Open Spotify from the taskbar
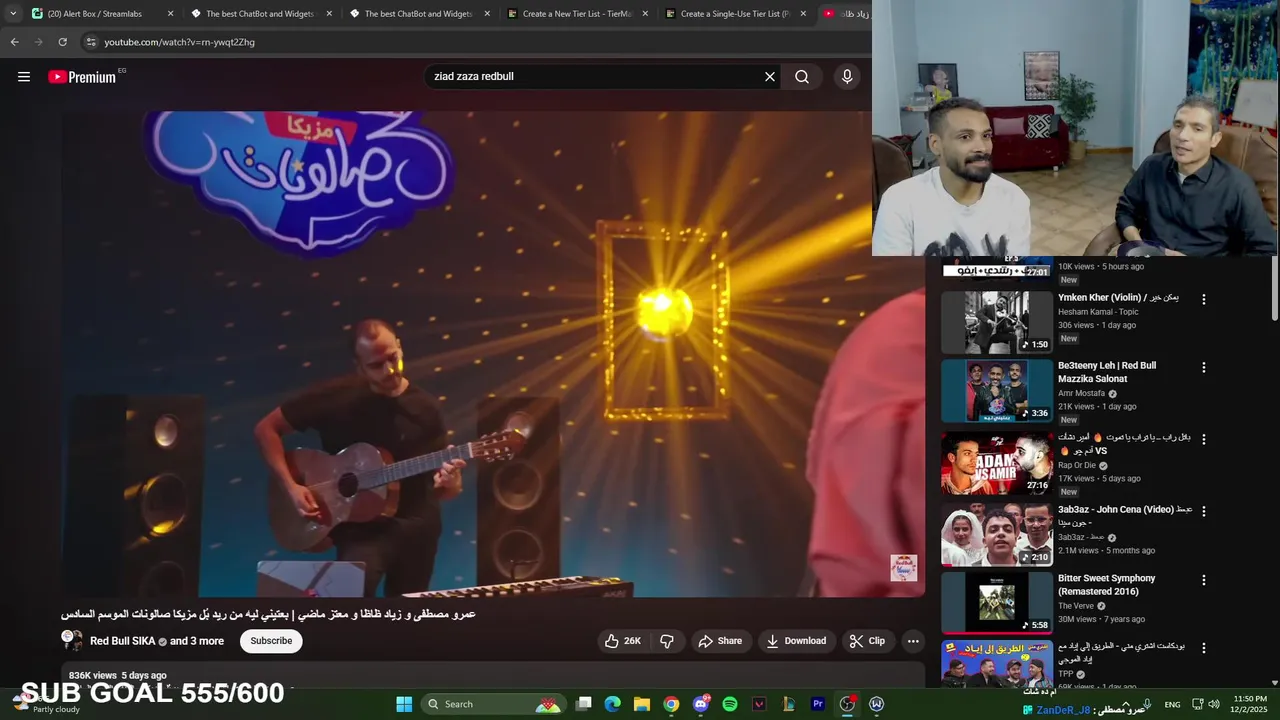Image resolution: width=1280 pixels, height=720 pixels. [730, 704]
